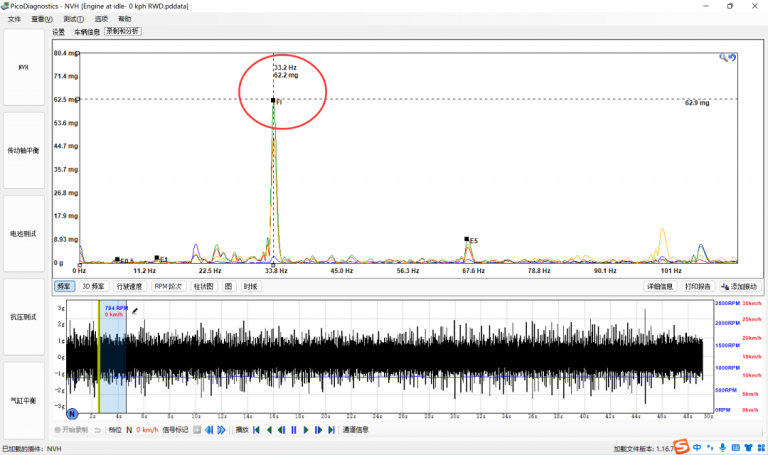Click the undo arrow next to Start recording
The height and width of the screenshot is (455, 768).
97,430
